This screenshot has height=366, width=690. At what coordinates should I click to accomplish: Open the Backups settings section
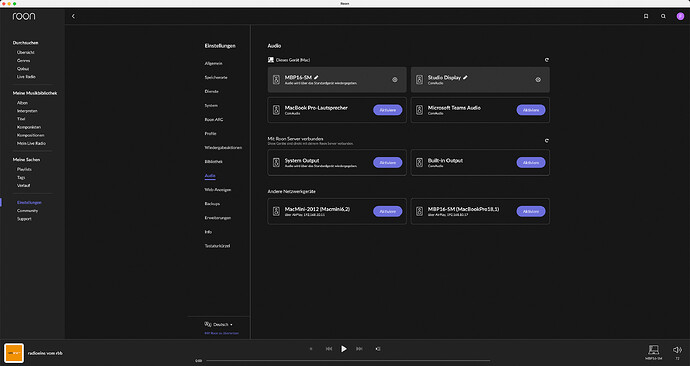point(212,204)
